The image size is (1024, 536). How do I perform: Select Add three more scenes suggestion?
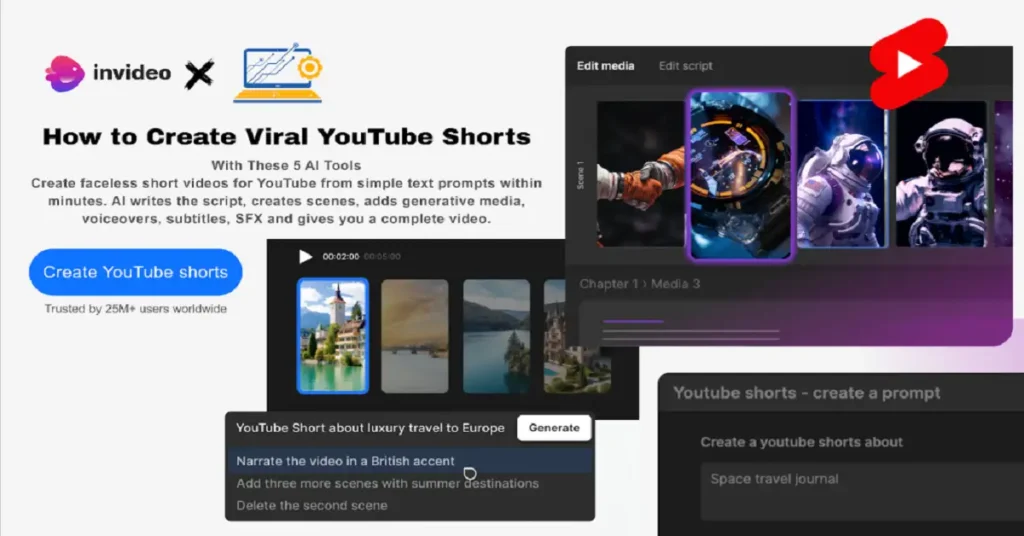[x=387, y=483]
